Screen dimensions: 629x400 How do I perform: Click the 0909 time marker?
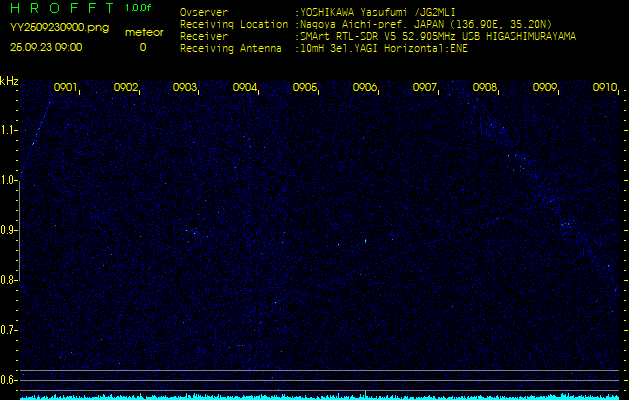544,87
